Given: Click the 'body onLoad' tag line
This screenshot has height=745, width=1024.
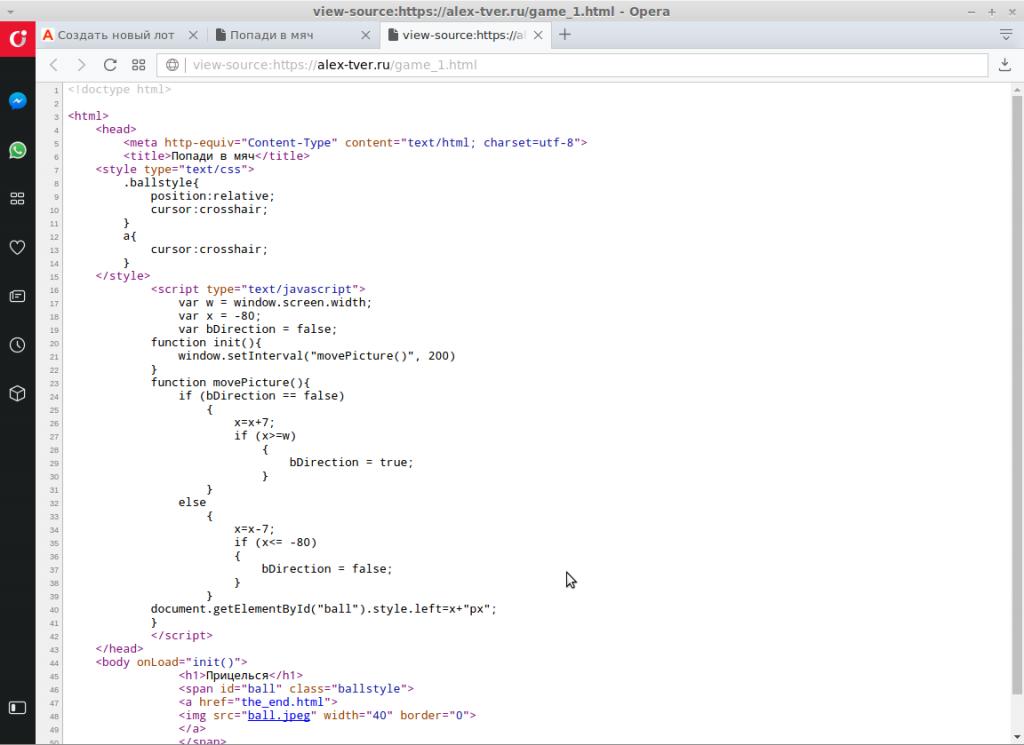Looking at the screenshot, I should point(171,662).
